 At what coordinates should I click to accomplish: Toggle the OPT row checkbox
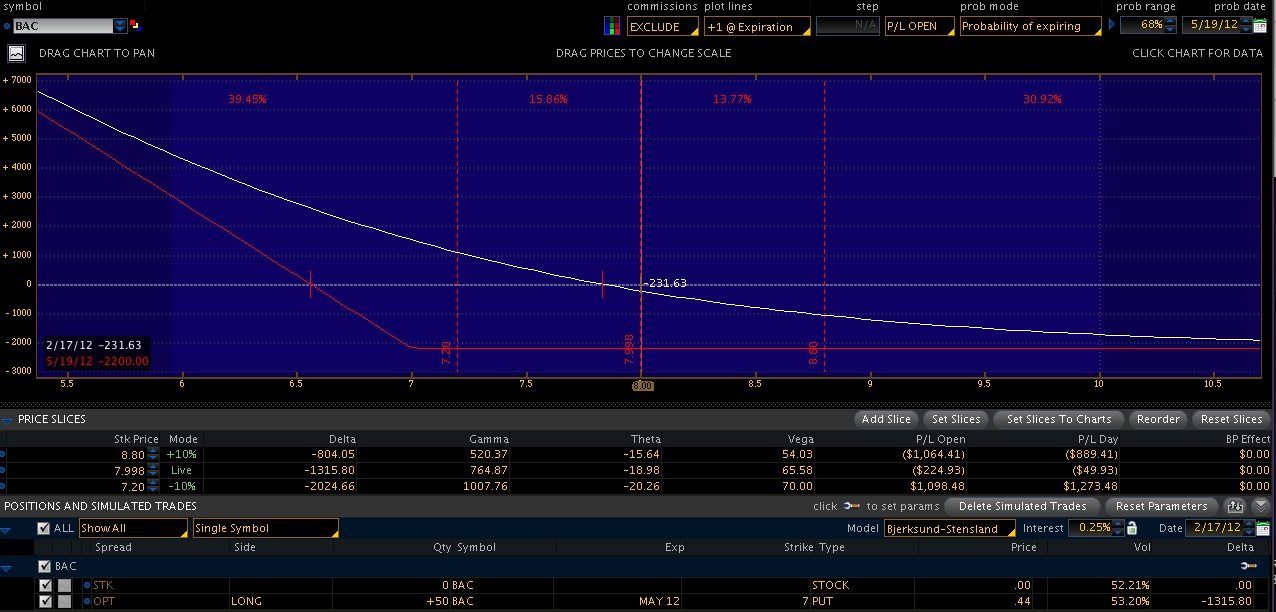(45, 601)
